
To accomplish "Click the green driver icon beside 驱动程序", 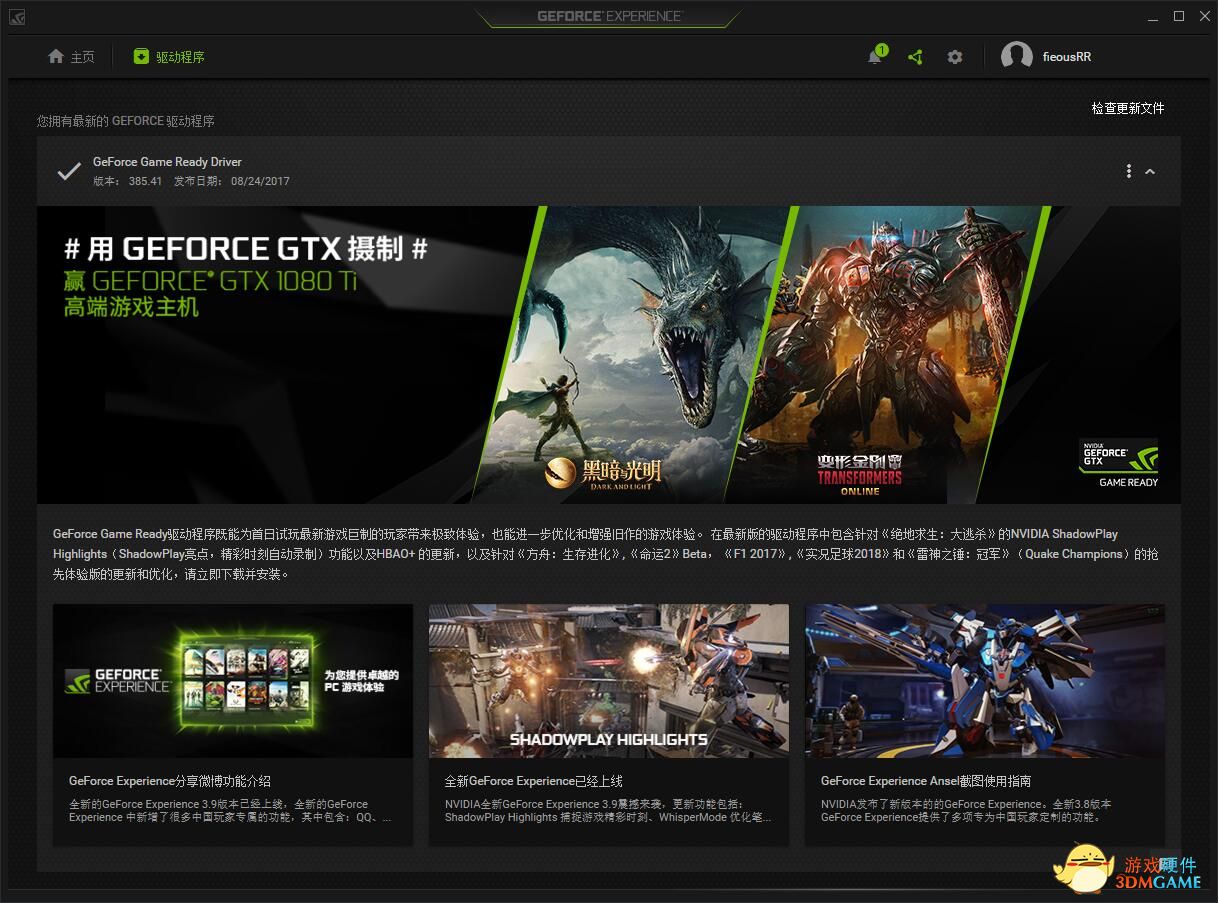I will click(141, 57).
